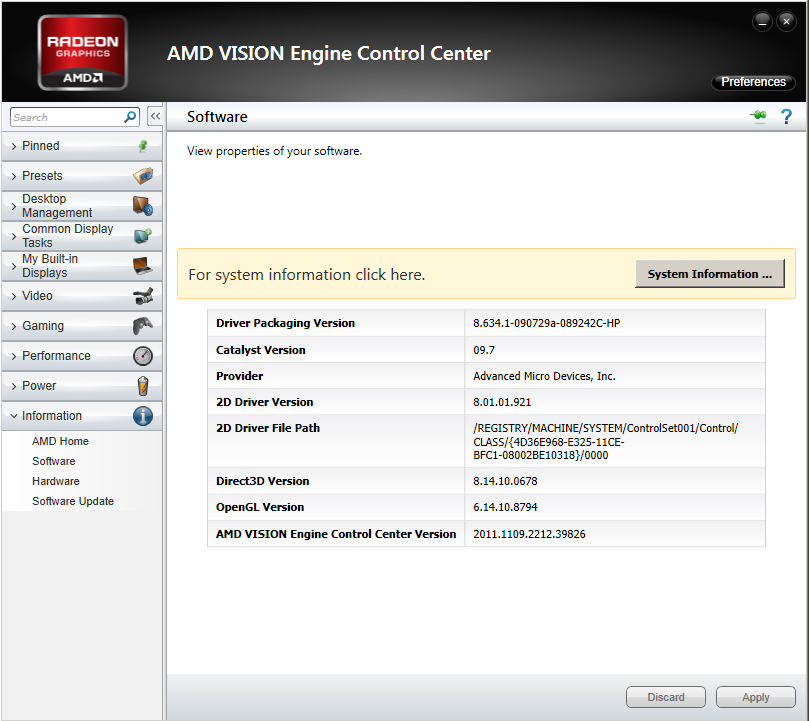Expand the Video section
The image size is (809, 721).
pyautogui.click(x=82, y=296)
